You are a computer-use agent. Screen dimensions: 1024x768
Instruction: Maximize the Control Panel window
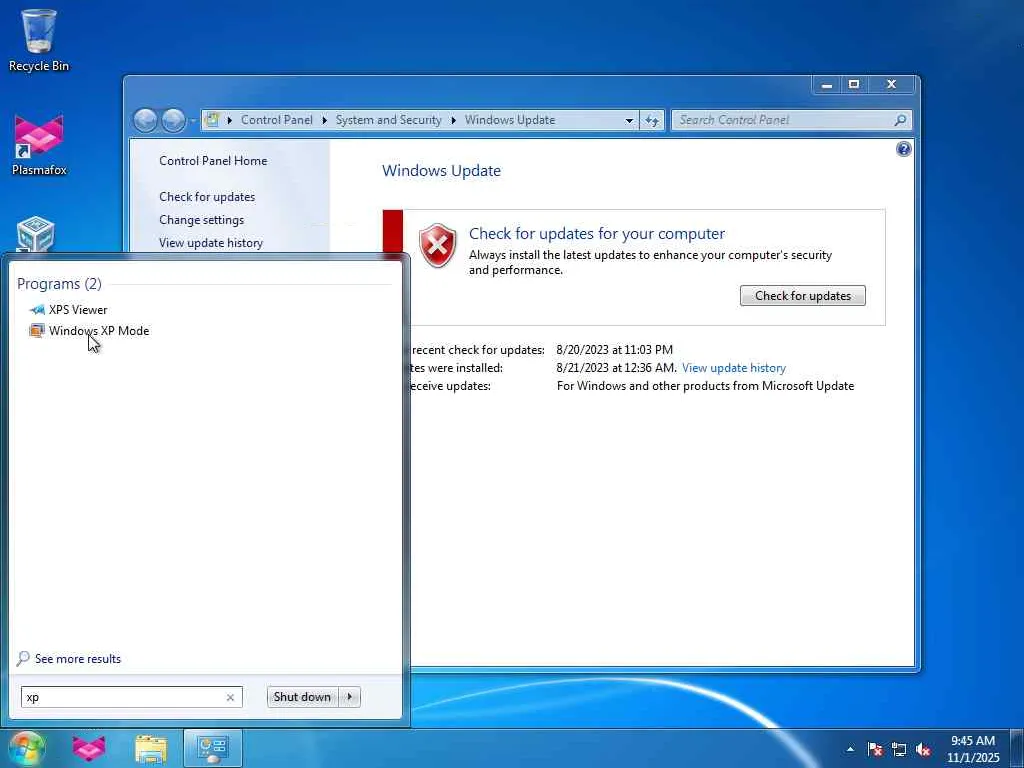point(854,84)
